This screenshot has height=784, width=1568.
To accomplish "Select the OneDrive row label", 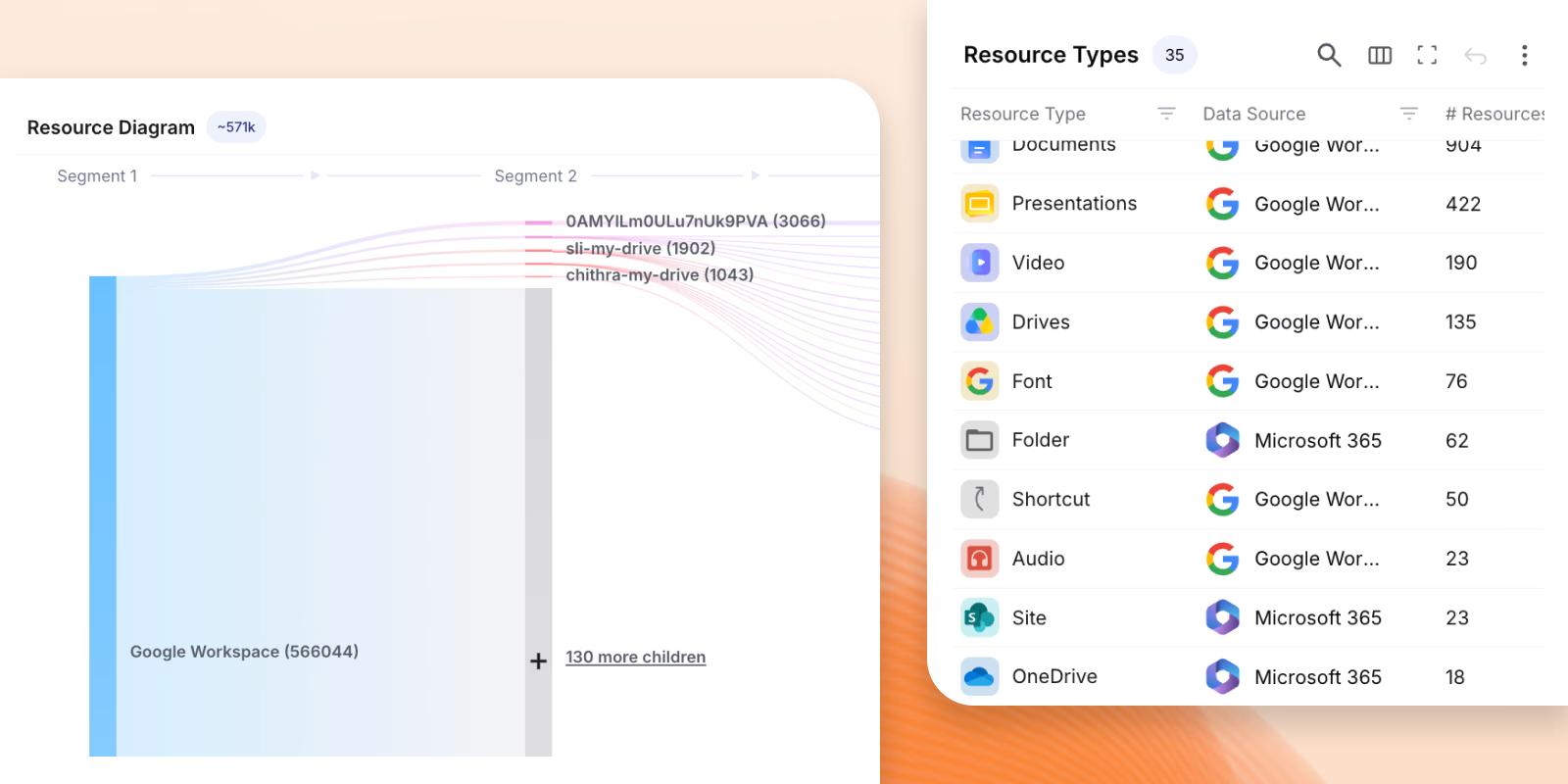I will click(x=1054, y=676).
